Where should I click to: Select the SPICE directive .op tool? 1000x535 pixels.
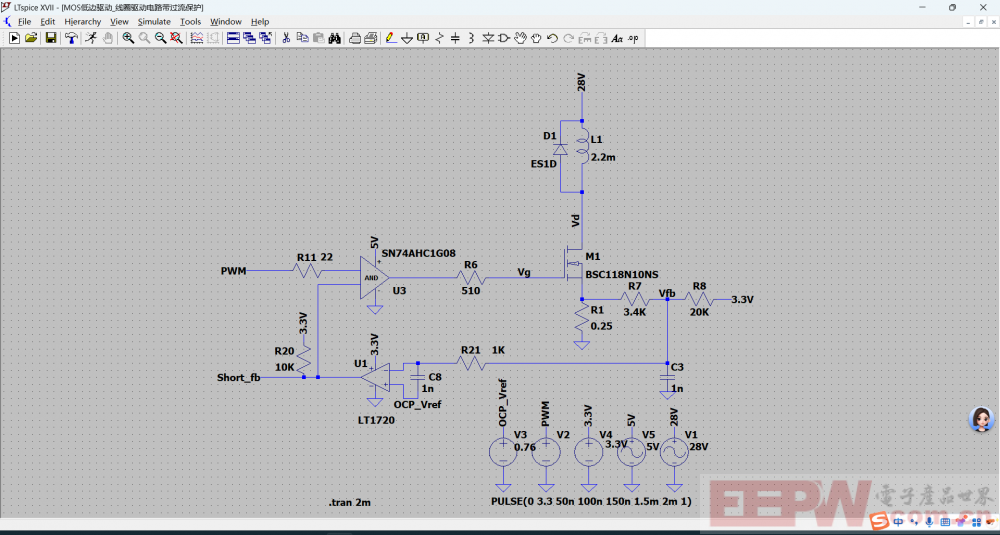click(633, 38)
